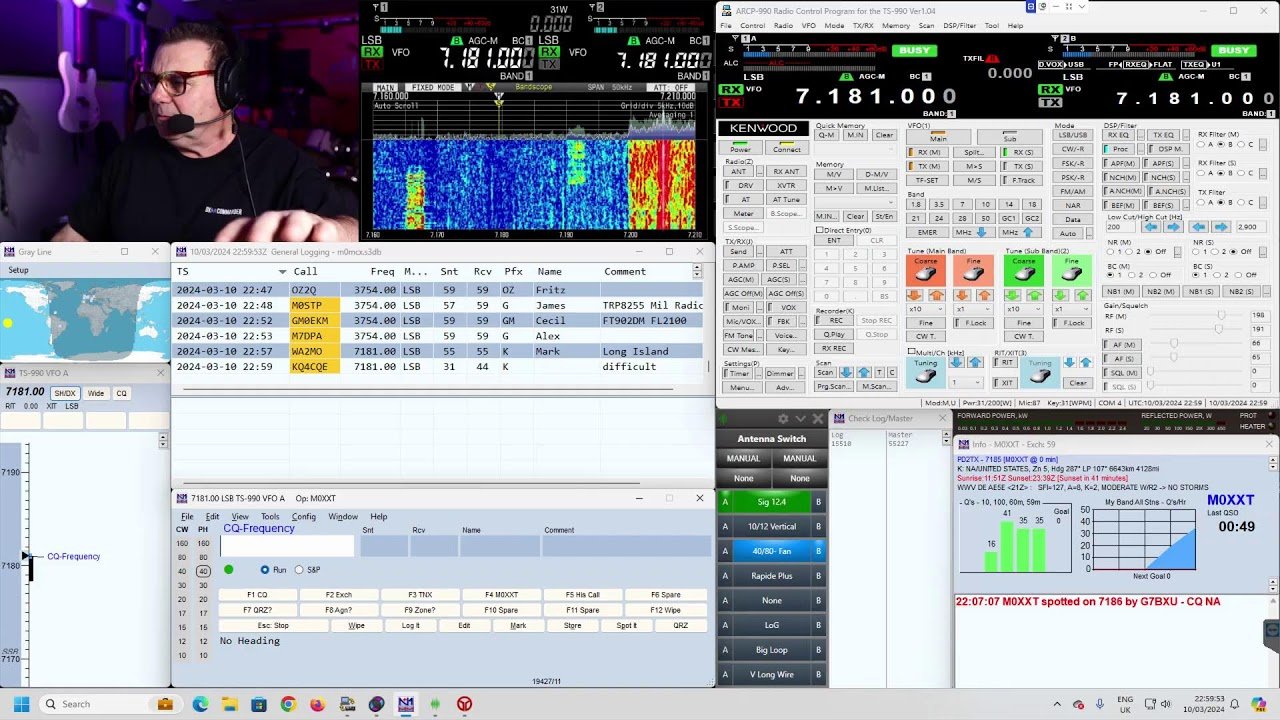Select S&P radio button in N1MM entry window
This screenshot has width=1280, height=720.
point(299,570)
